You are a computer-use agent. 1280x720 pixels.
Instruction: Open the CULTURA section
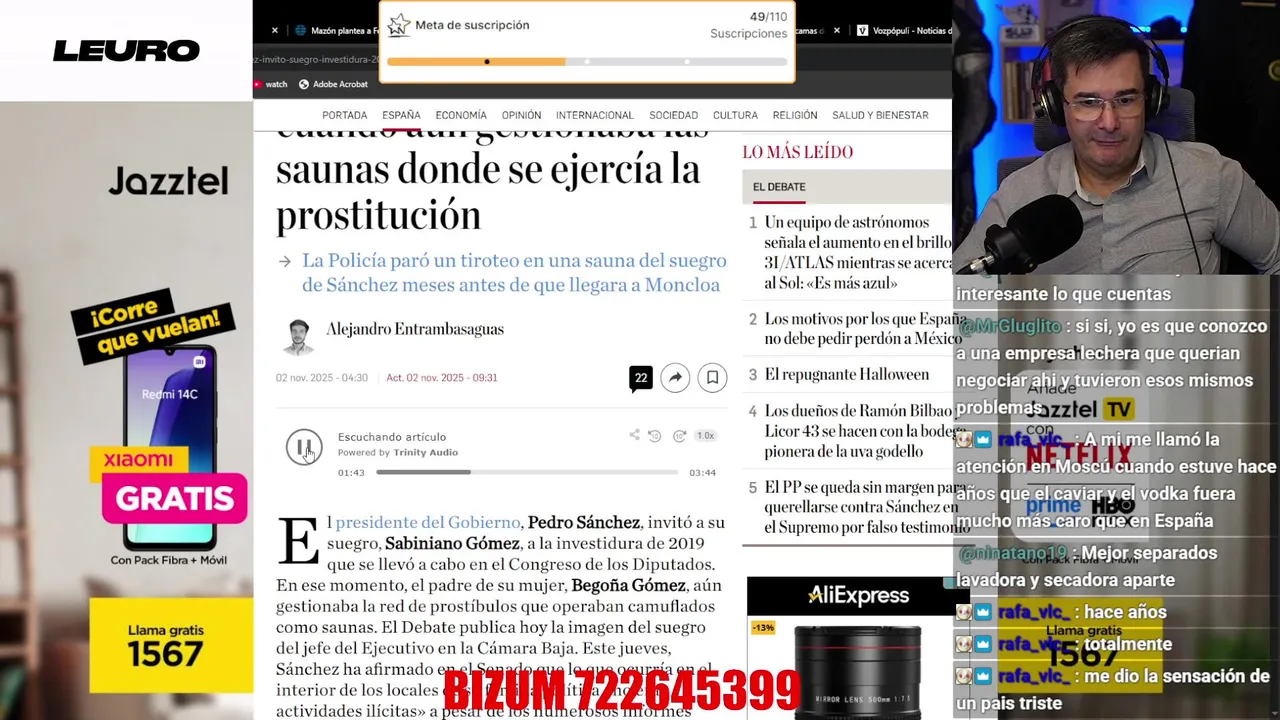(735, 115)
